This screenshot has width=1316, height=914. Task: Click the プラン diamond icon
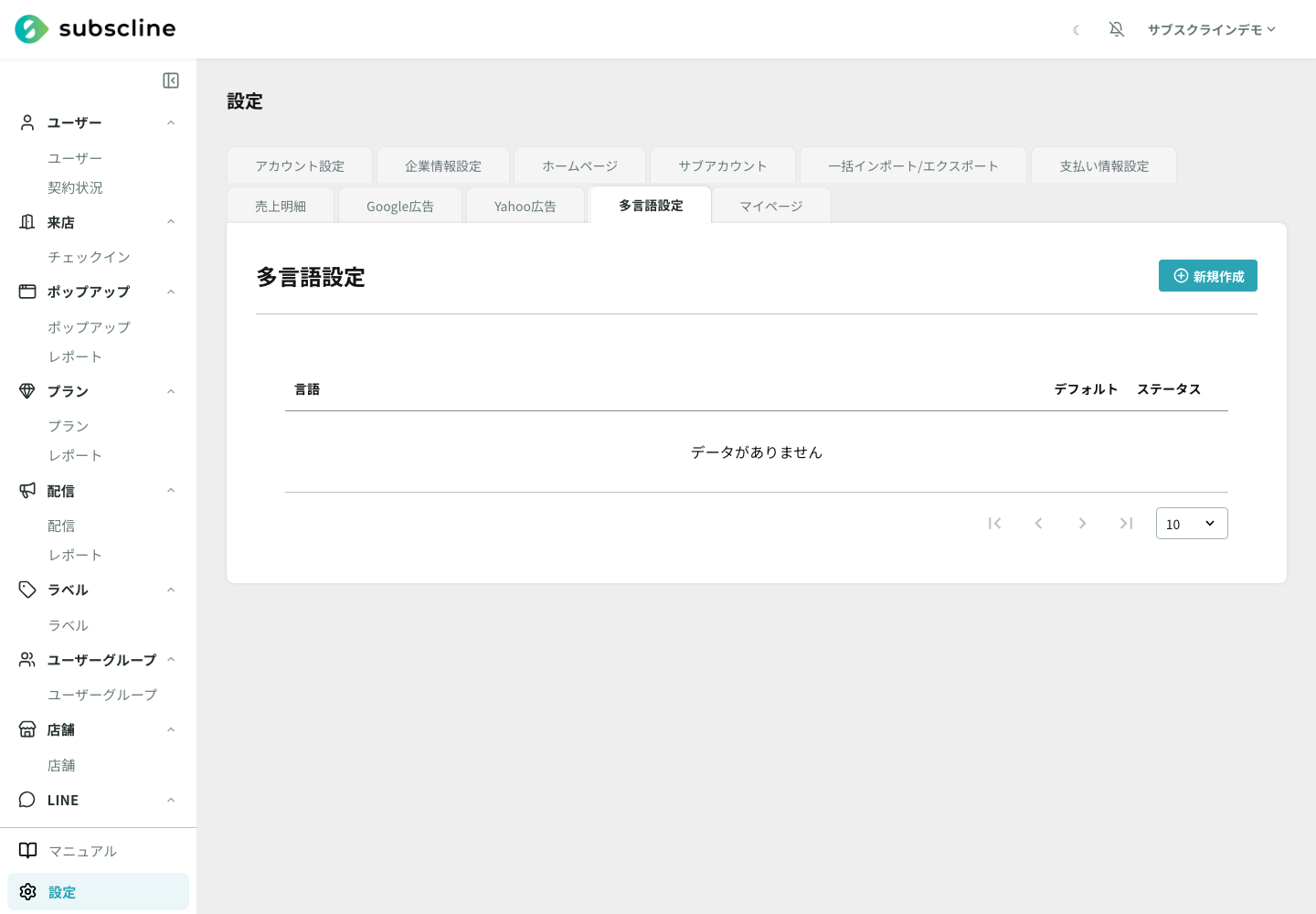click(x=27, y=391)
